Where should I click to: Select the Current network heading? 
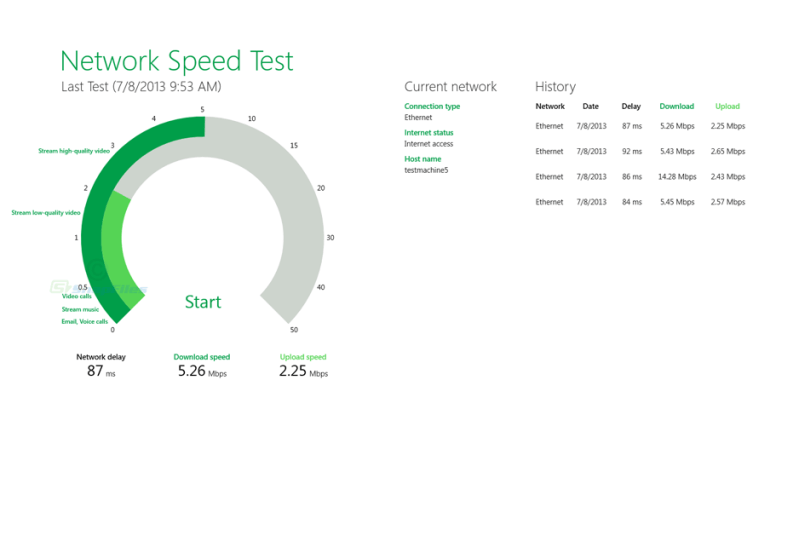click(x=450, y=87)
